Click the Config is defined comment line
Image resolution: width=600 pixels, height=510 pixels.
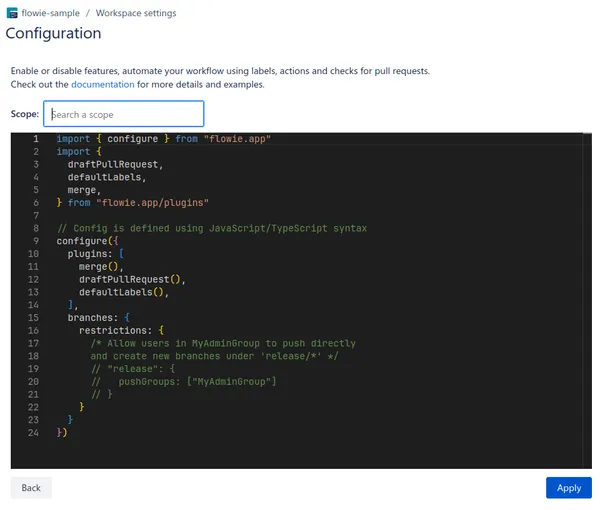click(x=212, y=228)
